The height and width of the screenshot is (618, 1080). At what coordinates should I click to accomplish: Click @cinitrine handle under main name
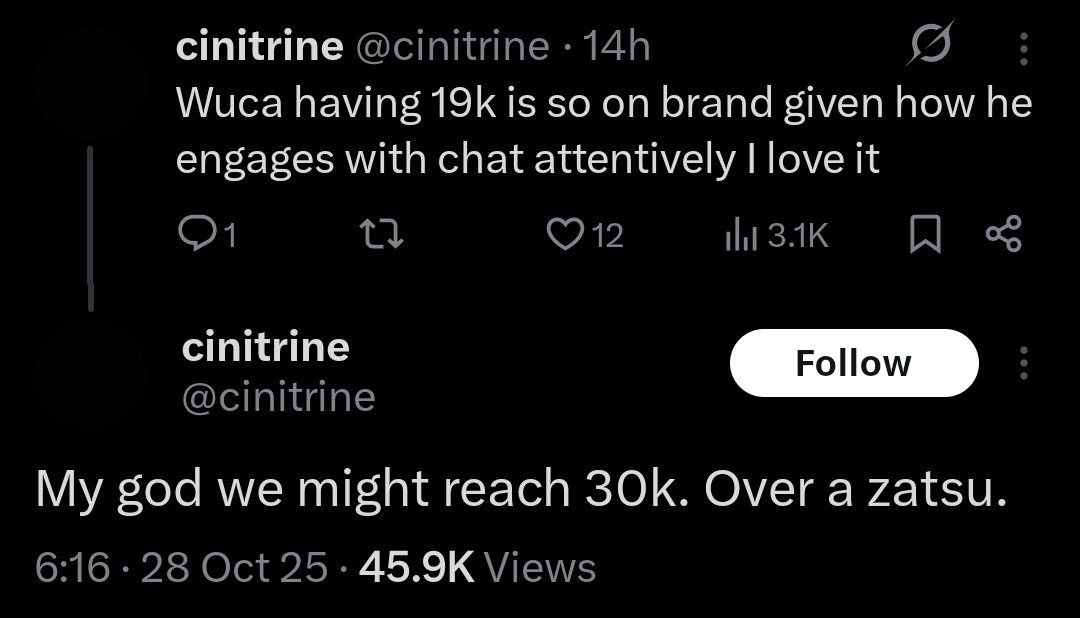tap(278, 397)
